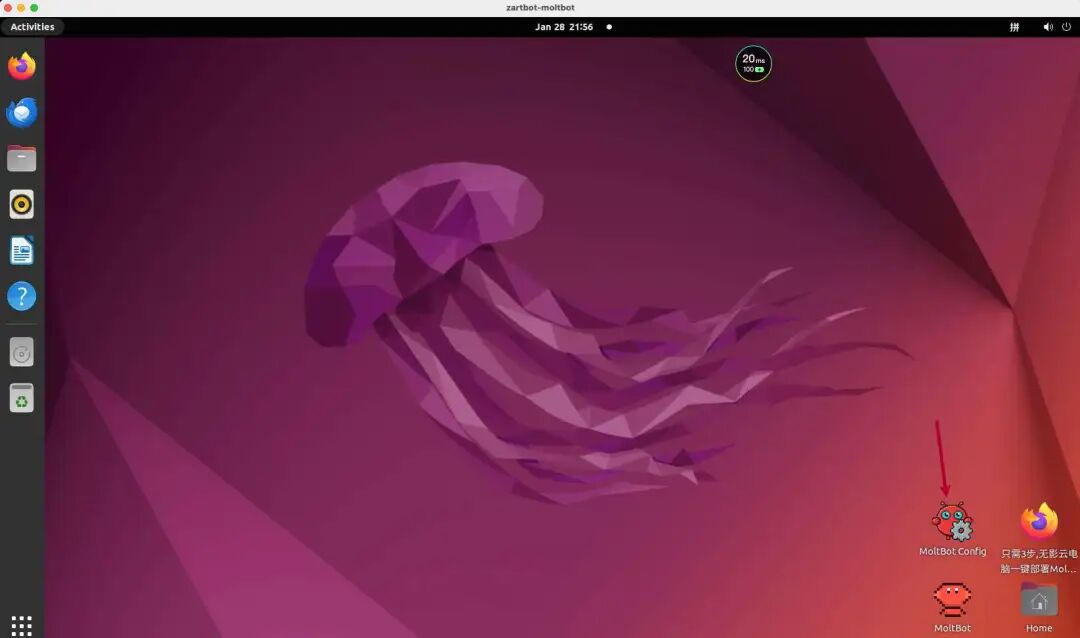Click the green fullscreen window button
The height and width of the screenshot is (638, 1080).
click(34, 8)
